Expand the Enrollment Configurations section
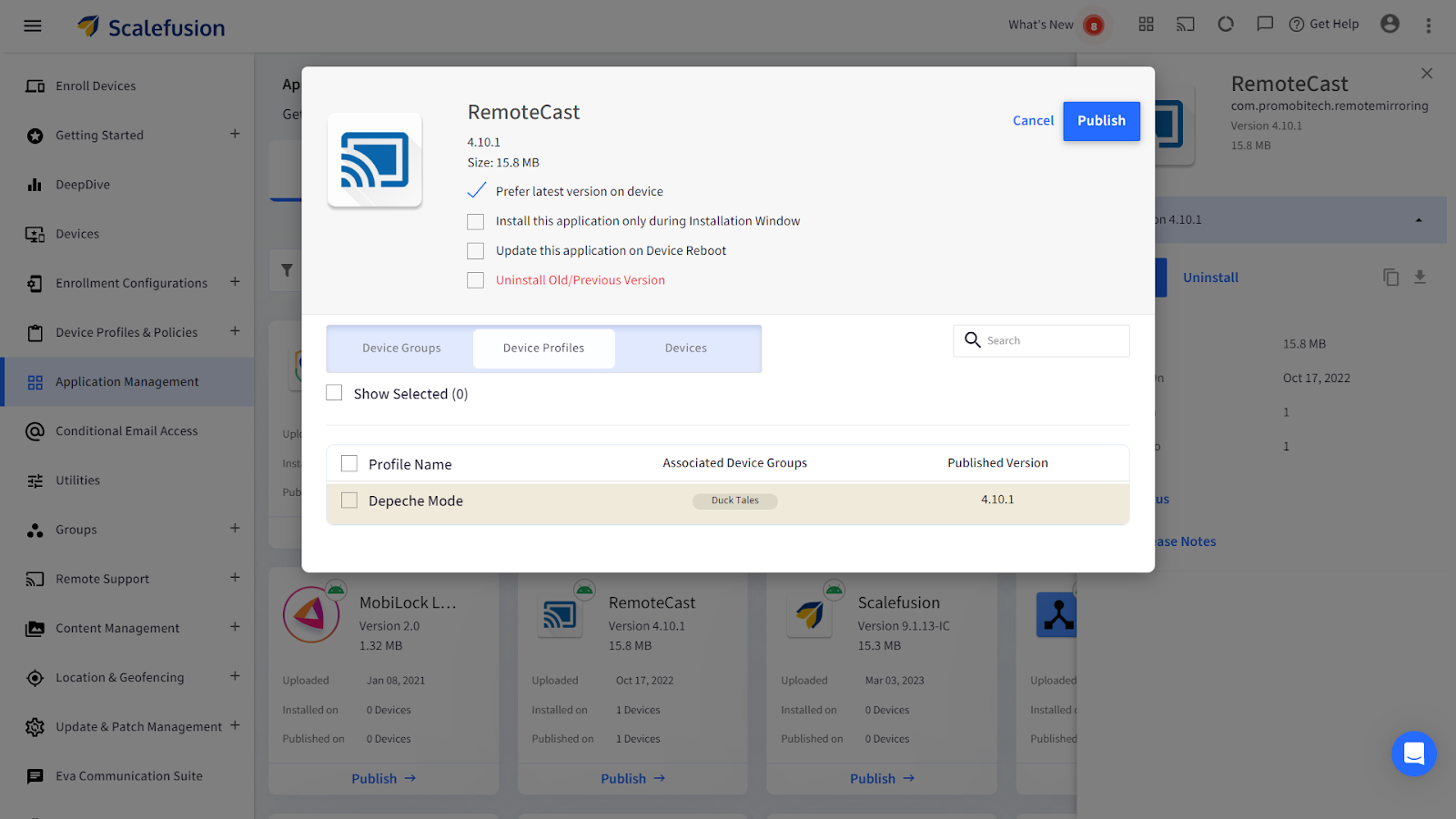This screenshot has width=1456, height=819. tap(235, 282)
